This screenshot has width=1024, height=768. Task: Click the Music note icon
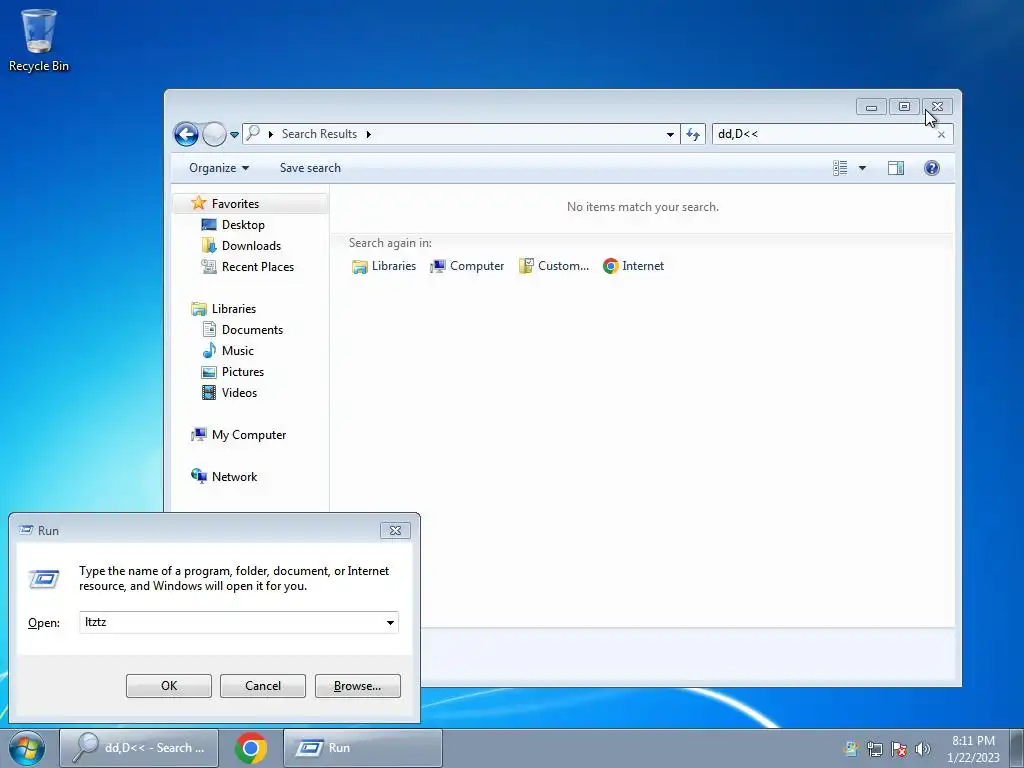[x=209, y=351]
